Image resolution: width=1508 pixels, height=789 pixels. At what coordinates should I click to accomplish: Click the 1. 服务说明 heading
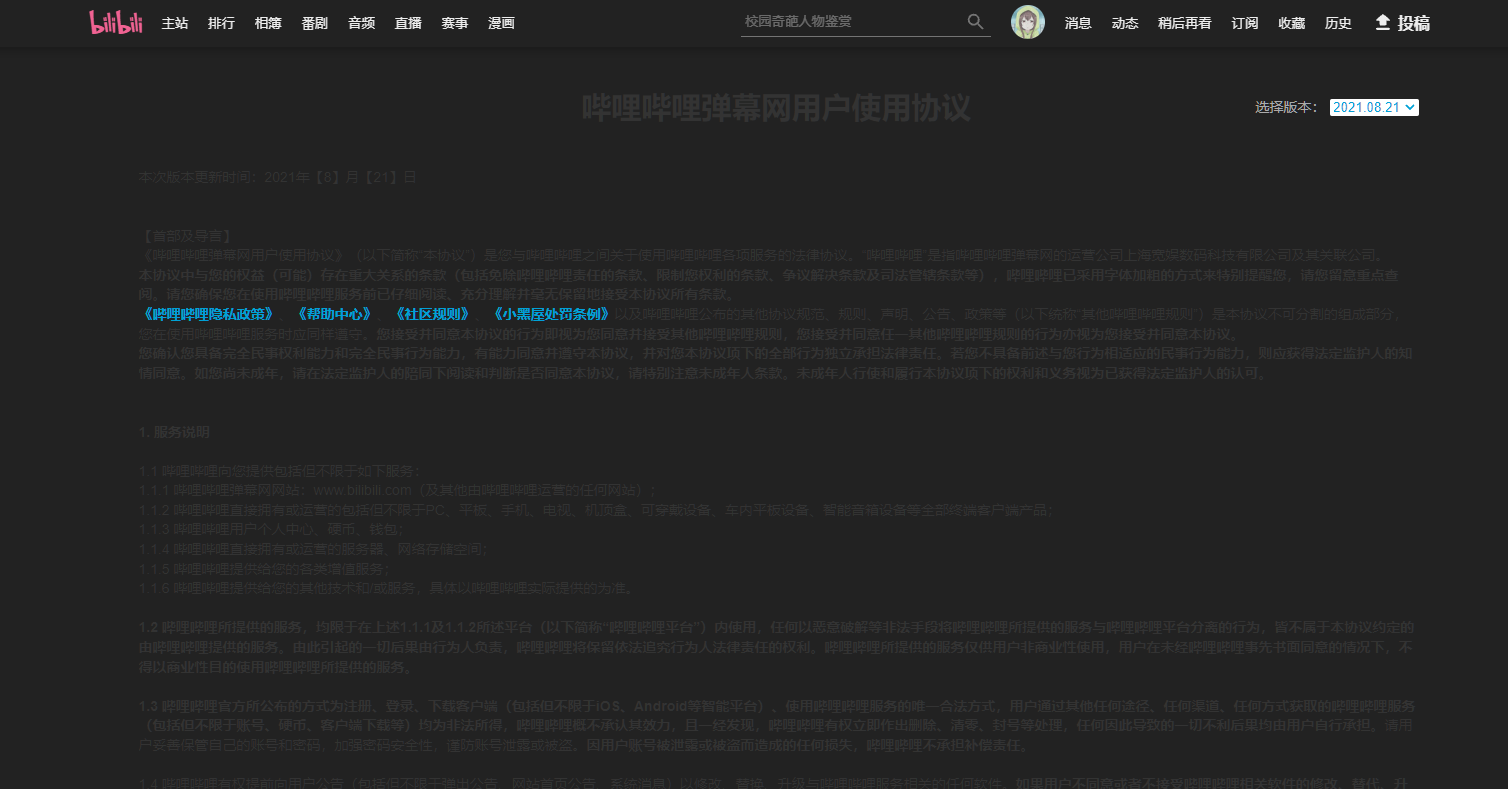coord(174,432)
